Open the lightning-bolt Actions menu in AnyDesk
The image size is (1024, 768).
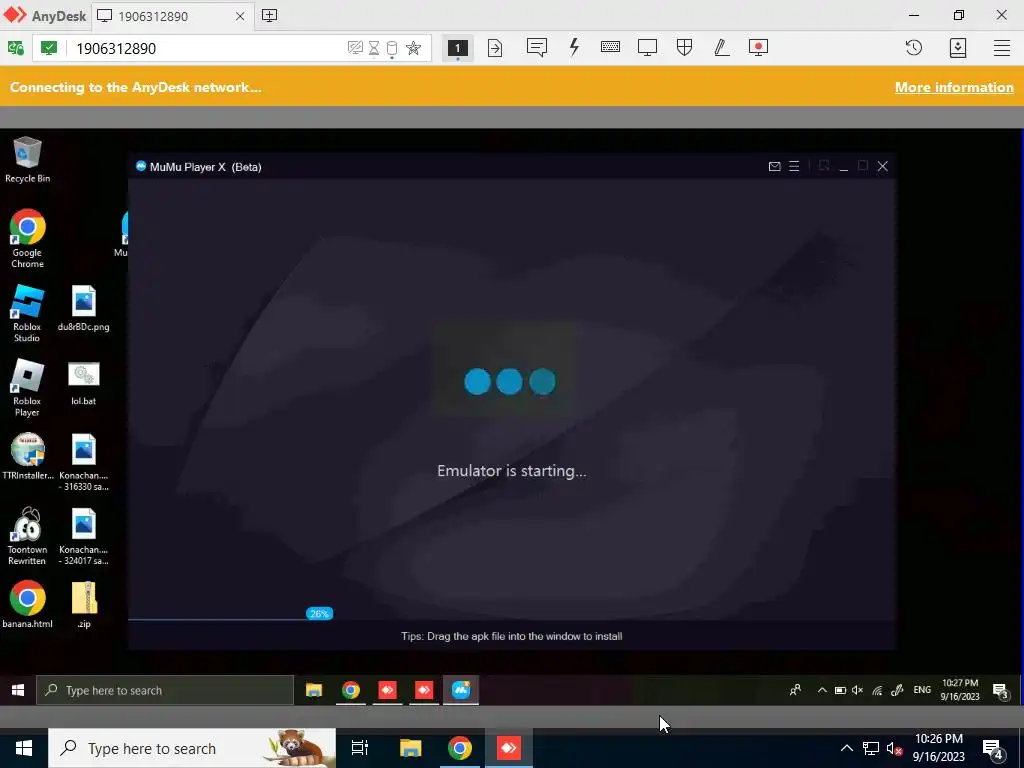coord(574,47)
